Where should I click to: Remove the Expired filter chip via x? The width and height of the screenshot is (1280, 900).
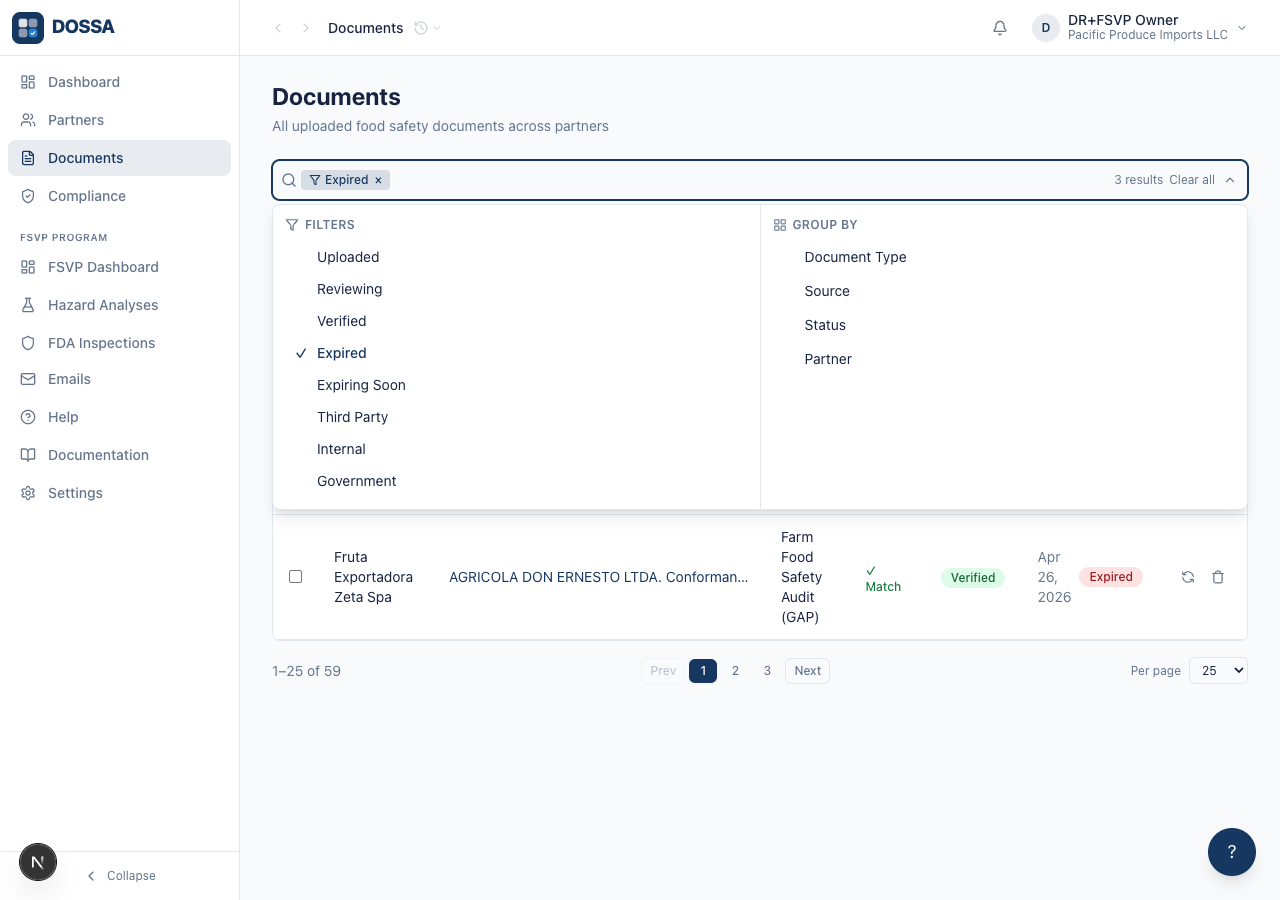point(378,180)
